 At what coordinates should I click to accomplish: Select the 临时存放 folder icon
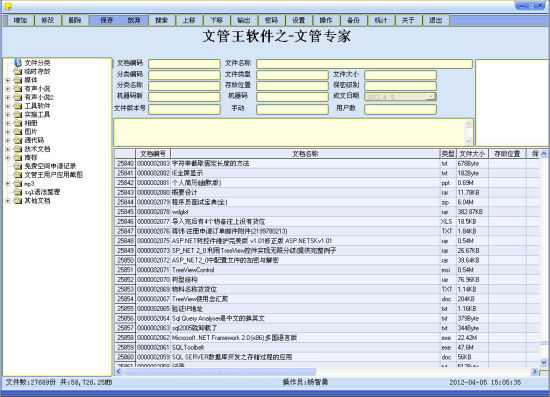click(x=18, y=72)
